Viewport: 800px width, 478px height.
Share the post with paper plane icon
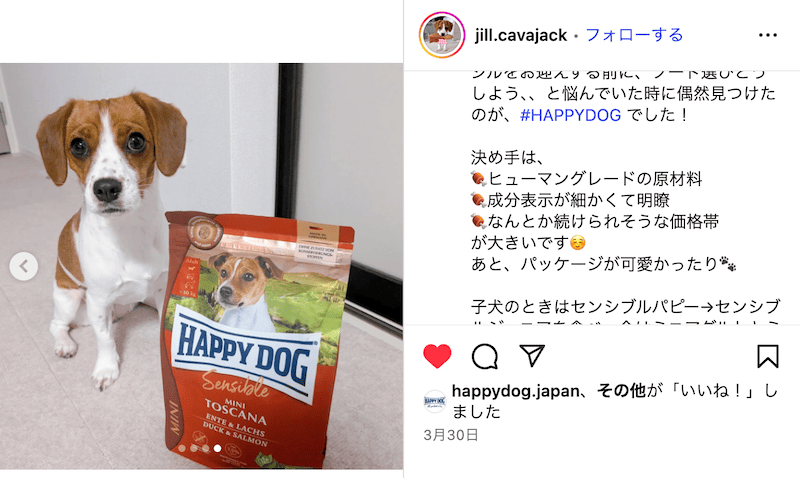click(532, 356)
